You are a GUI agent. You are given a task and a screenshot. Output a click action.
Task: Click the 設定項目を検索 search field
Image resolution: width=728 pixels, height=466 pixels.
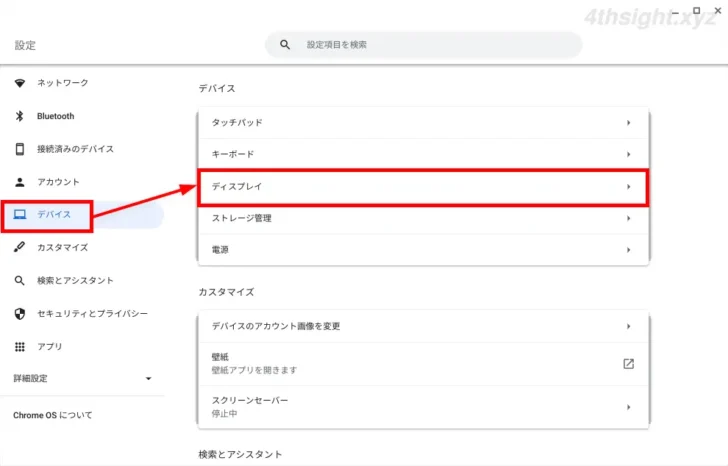(x=423, y=45)
